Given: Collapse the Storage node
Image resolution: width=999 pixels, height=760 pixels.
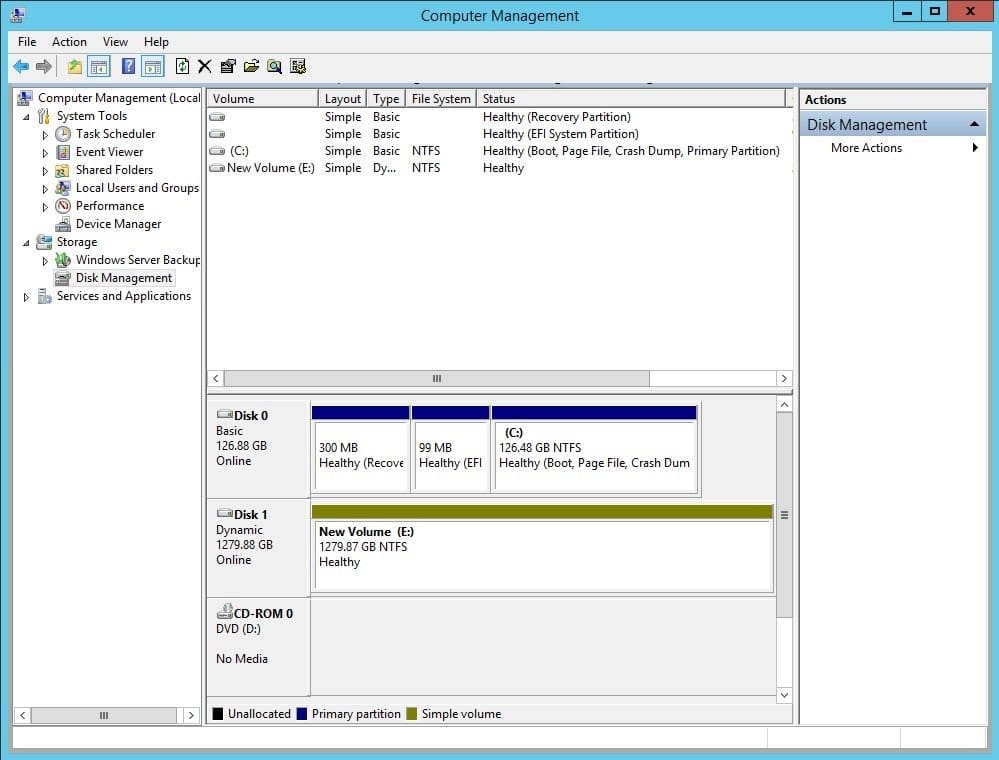Looking at the screenshot, I should tap(26, 243).
